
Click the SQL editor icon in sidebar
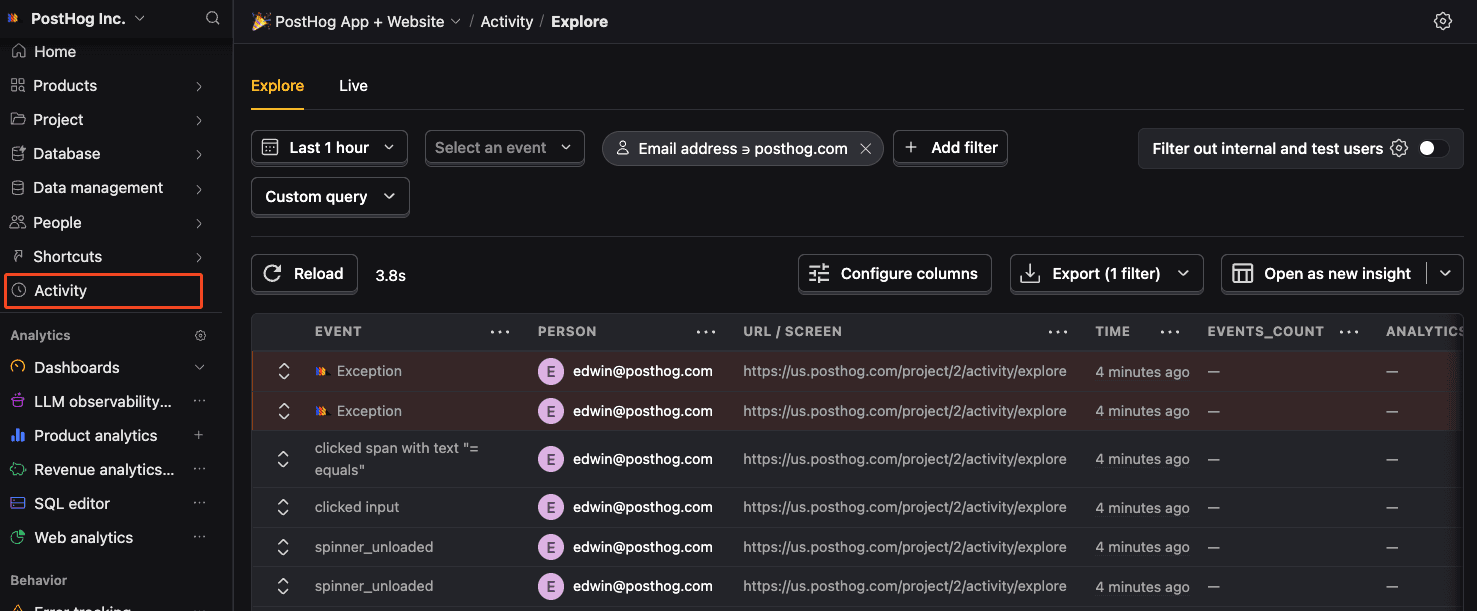18,503
